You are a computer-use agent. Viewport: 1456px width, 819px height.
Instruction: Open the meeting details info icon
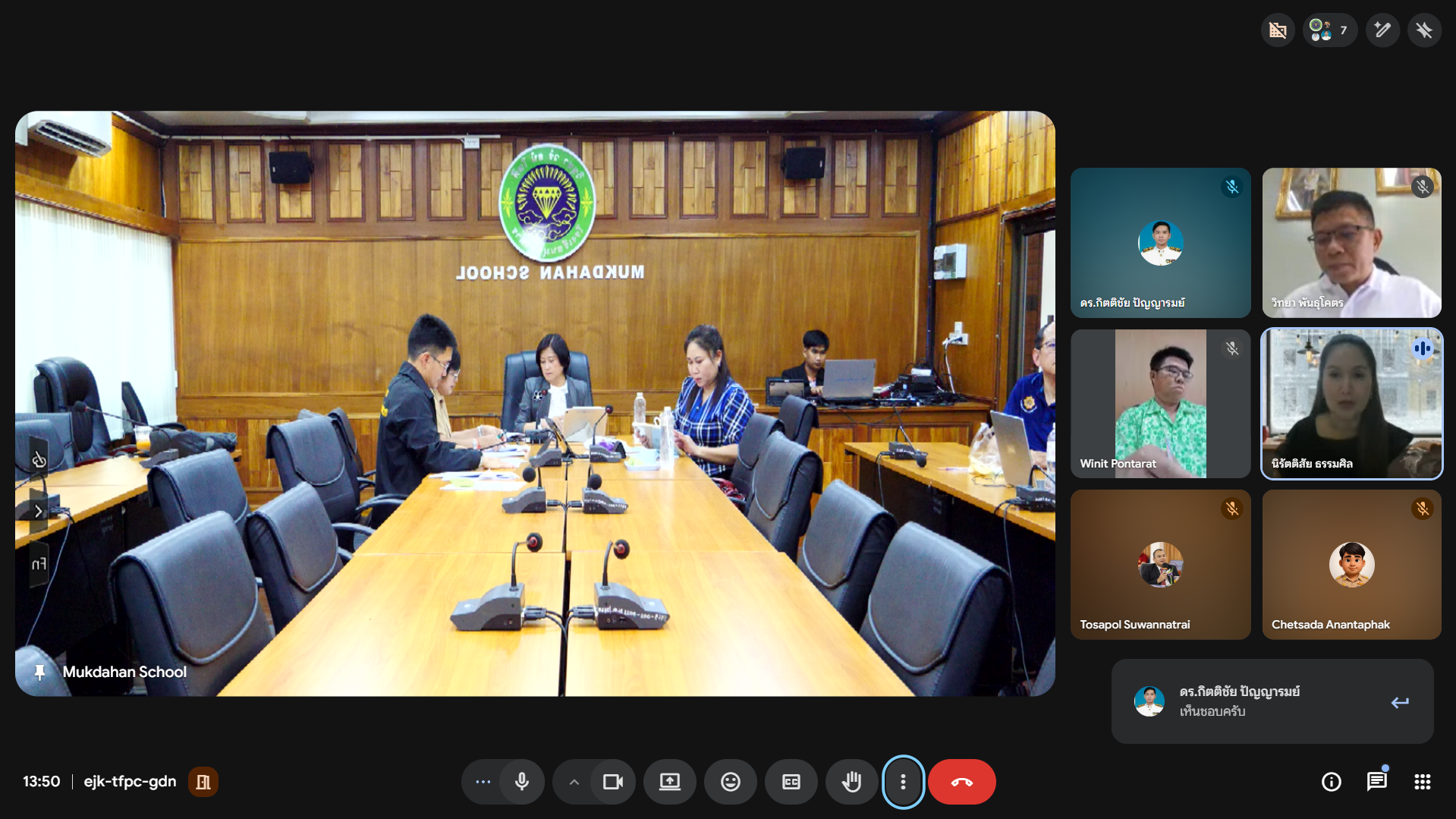point(1331,782)
